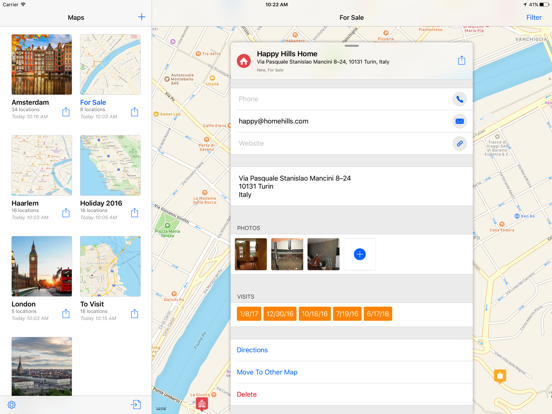Open the To Visit map thumbnail

pos(110,266)
